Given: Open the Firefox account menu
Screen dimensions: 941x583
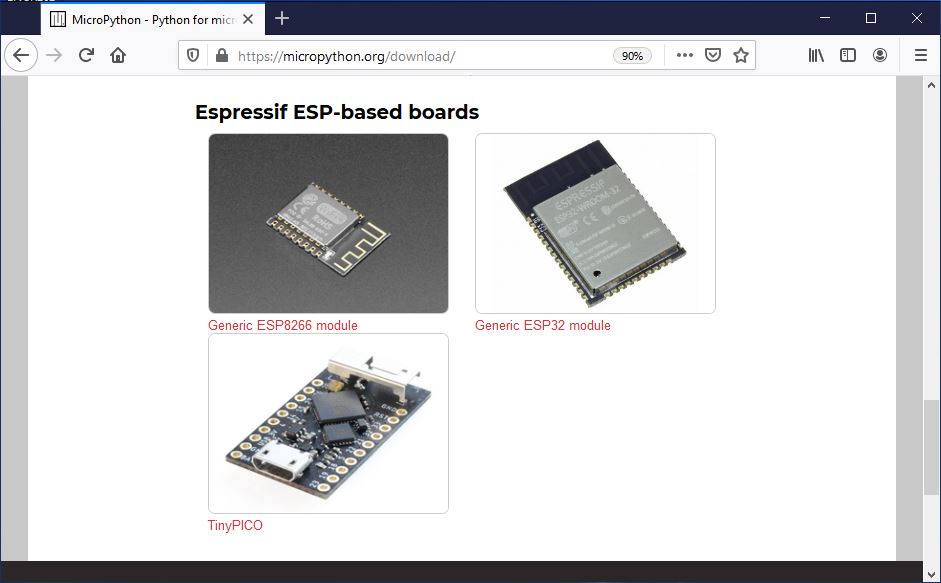Looking at the screenshot, I should [x=880, y=55].
